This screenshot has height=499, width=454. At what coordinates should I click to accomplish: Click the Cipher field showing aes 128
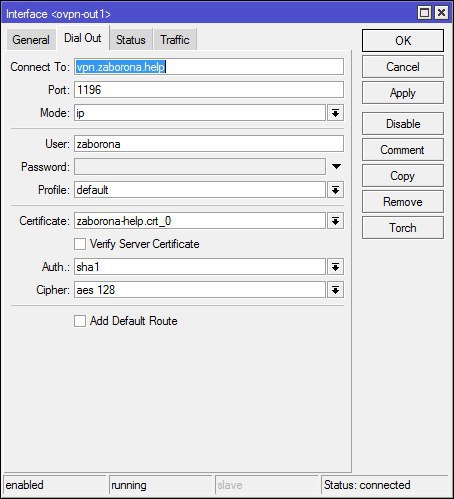pos(200,290)
